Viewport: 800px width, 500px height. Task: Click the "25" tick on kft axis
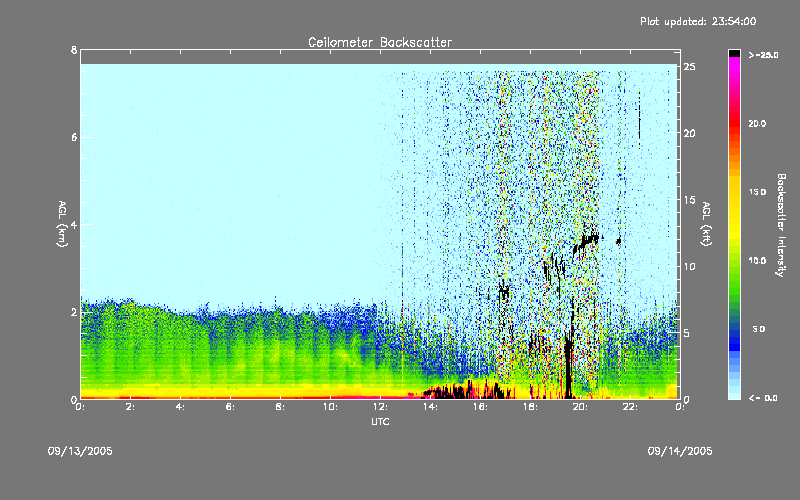689,67
